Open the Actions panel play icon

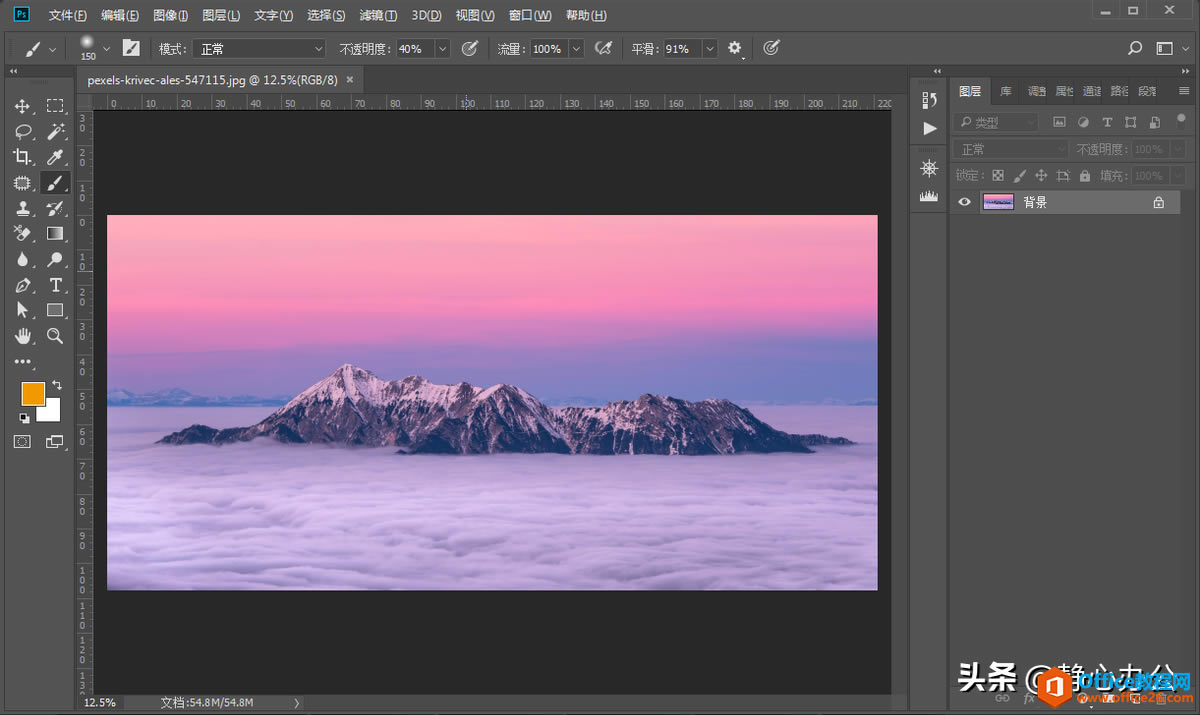pos(929,128)
